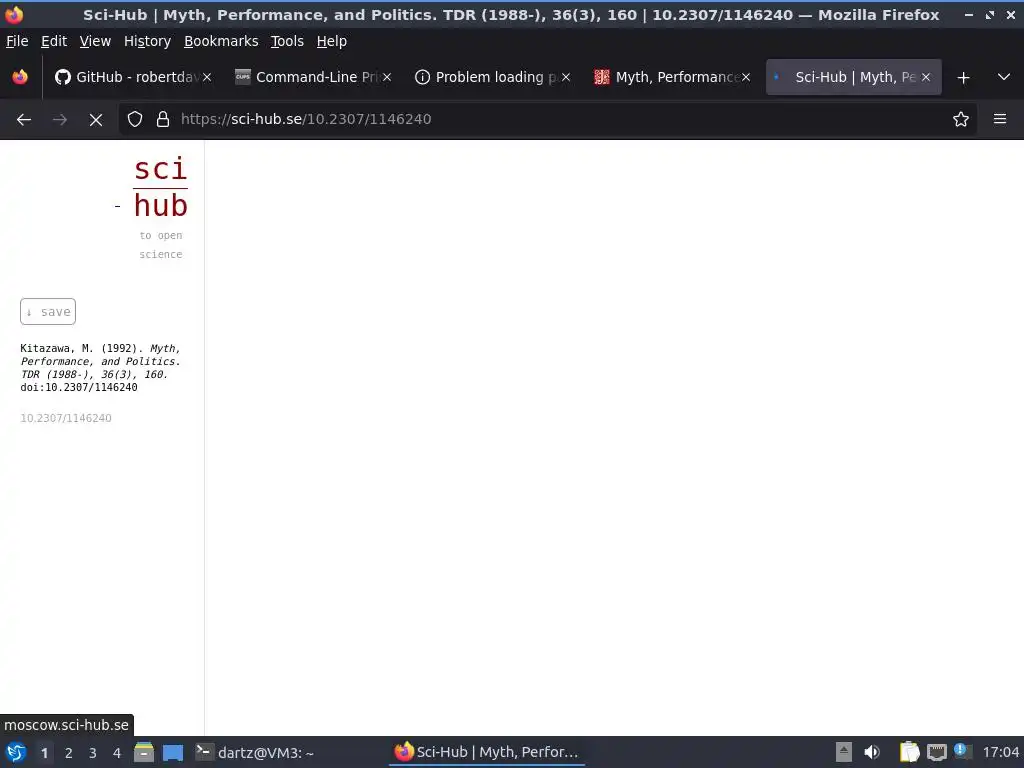Open a new tab with plus
Image resolution: width=1024 pixels, height=768 pixels.
pos(963,78)
